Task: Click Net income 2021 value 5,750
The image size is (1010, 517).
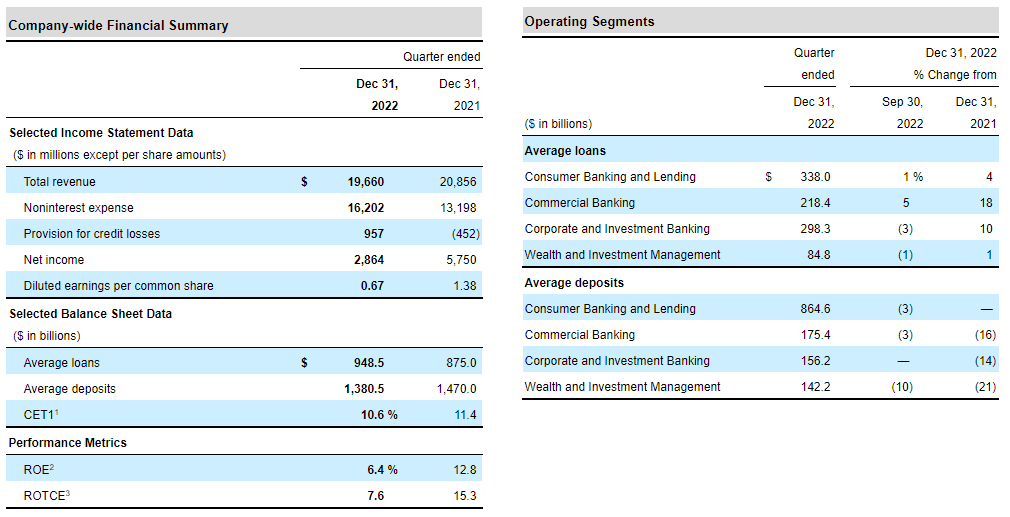Action: point(461,260)
